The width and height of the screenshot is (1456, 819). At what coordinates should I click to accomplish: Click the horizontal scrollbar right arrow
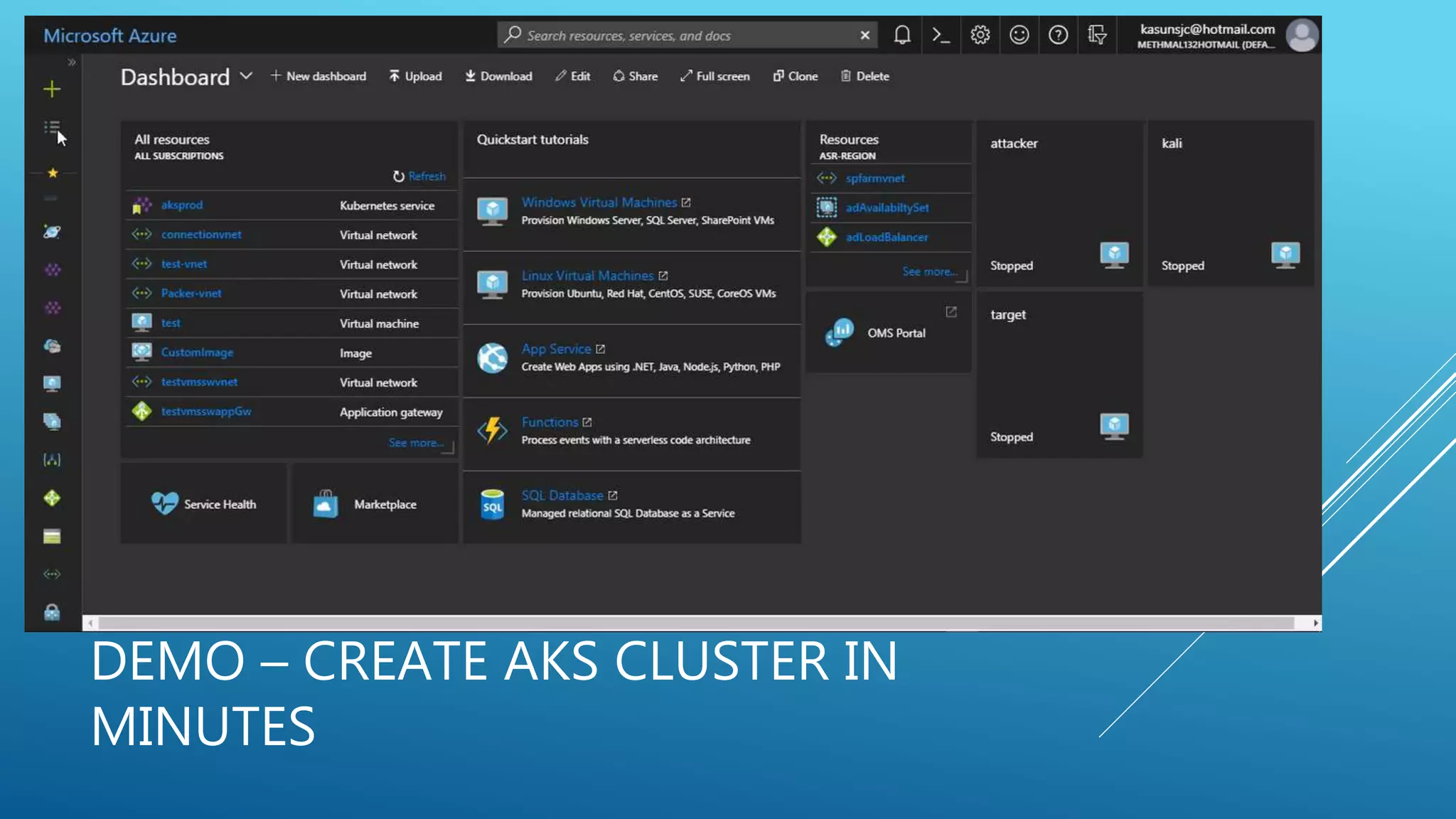coord(1315,623)
